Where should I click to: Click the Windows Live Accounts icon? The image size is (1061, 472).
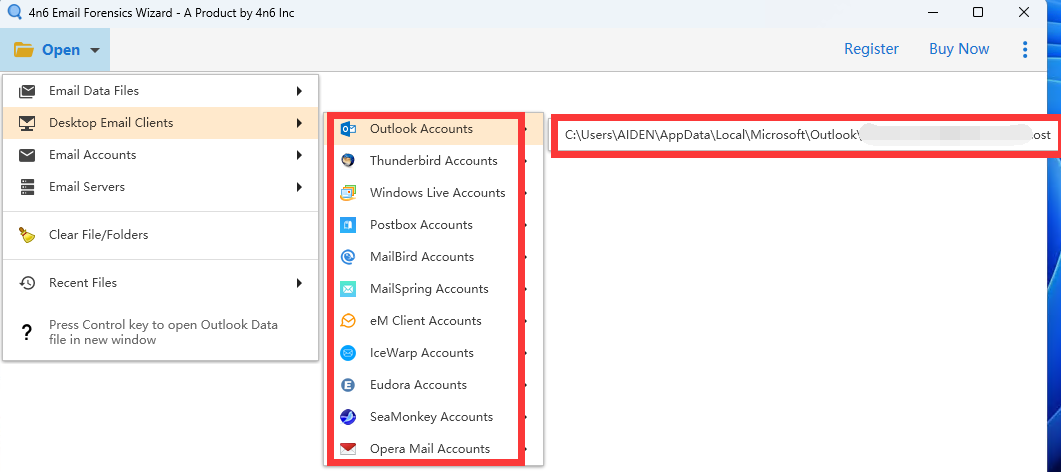[x=348, y=193]
